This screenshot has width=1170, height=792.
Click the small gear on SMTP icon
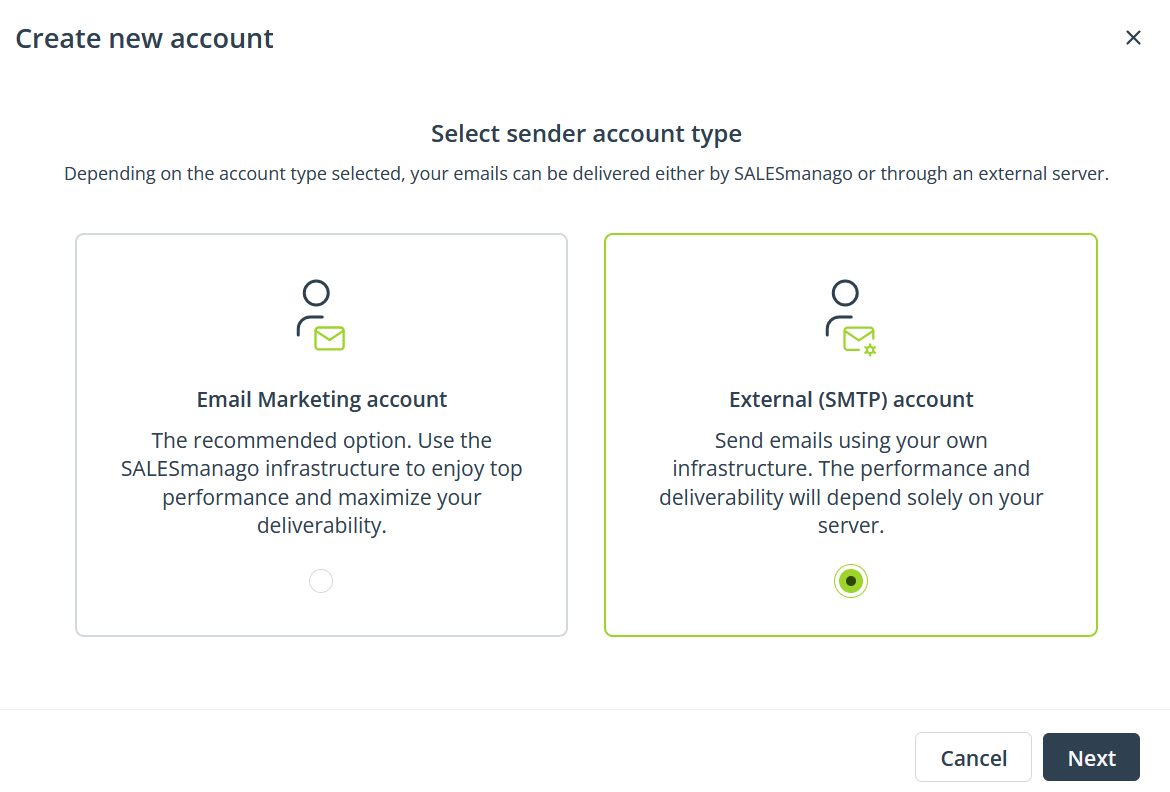tap(870, 349)
